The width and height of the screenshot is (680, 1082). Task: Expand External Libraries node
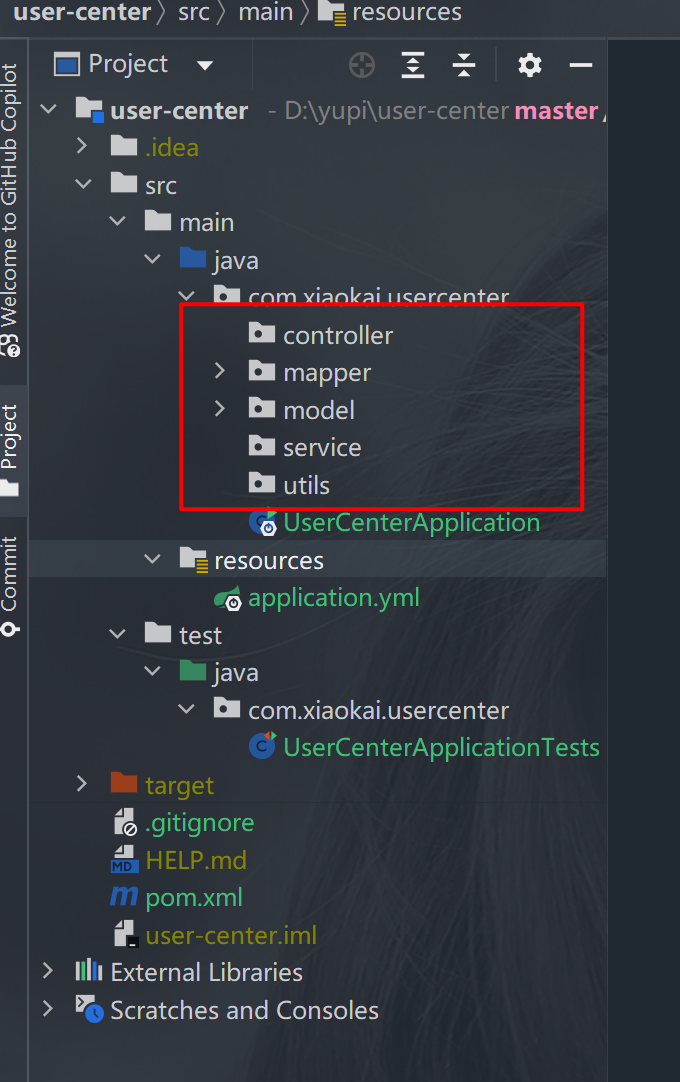point(48,972)
